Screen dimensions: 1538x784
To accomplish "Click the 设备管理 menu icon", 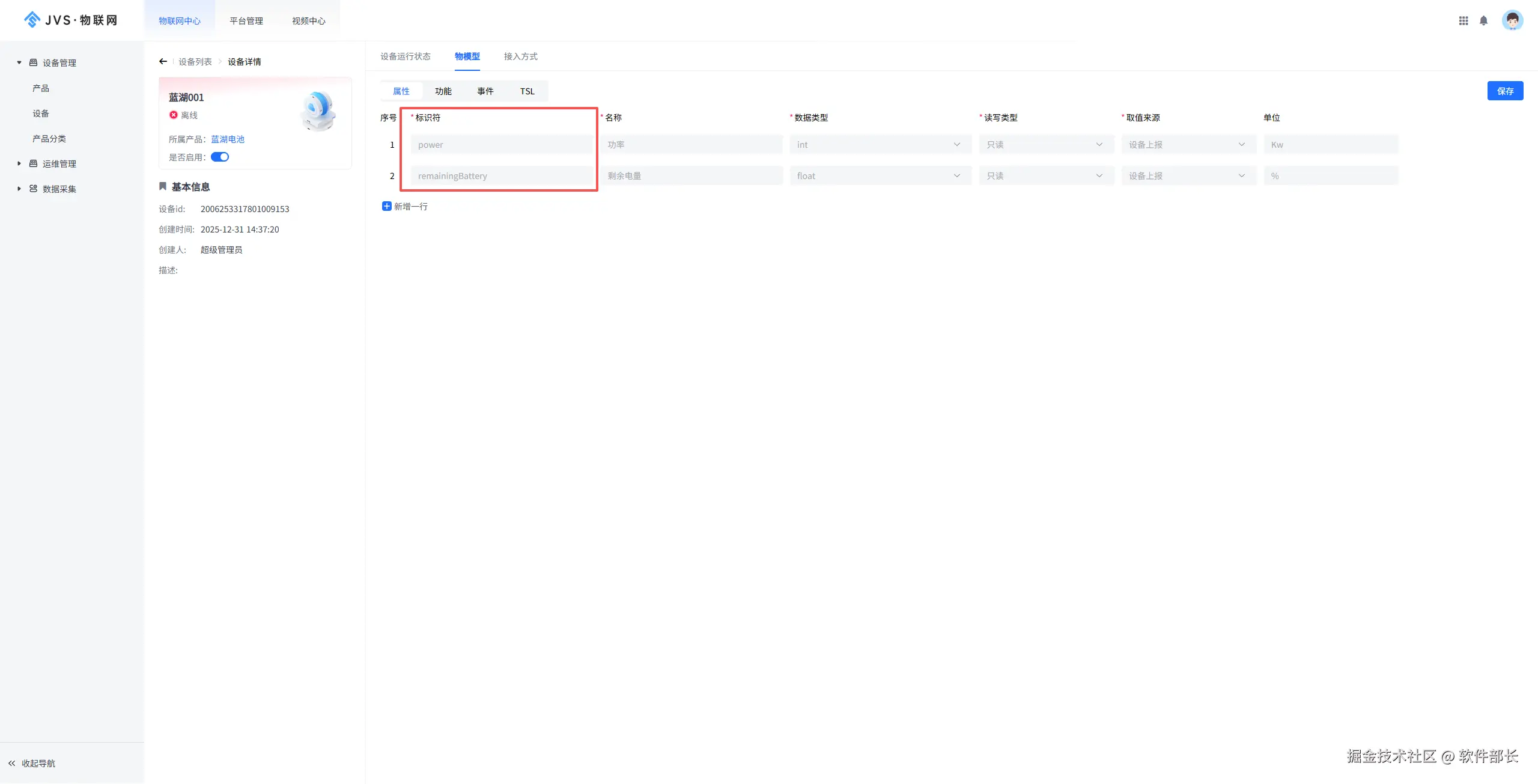I will coord(33,62).
